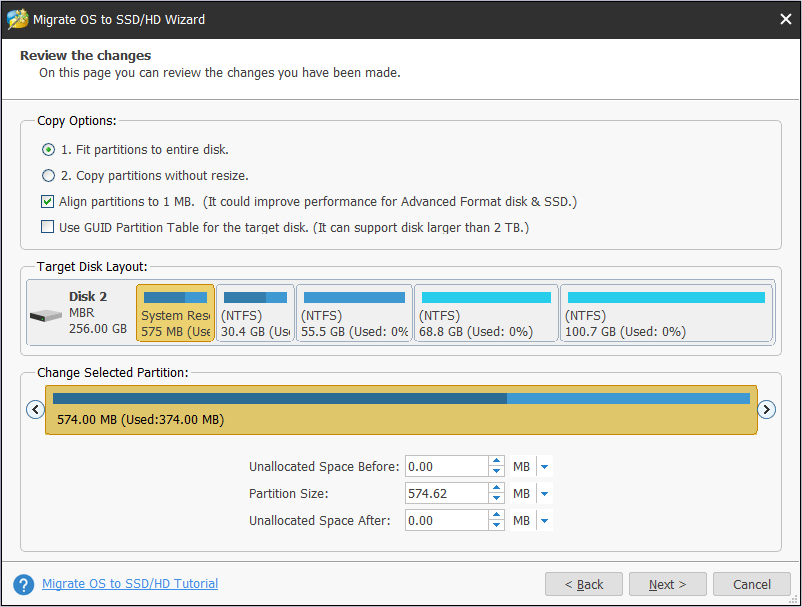Click left arrow beside selected partition bar
The height and width of the screenshot is (607, 802).
point(35,409)
